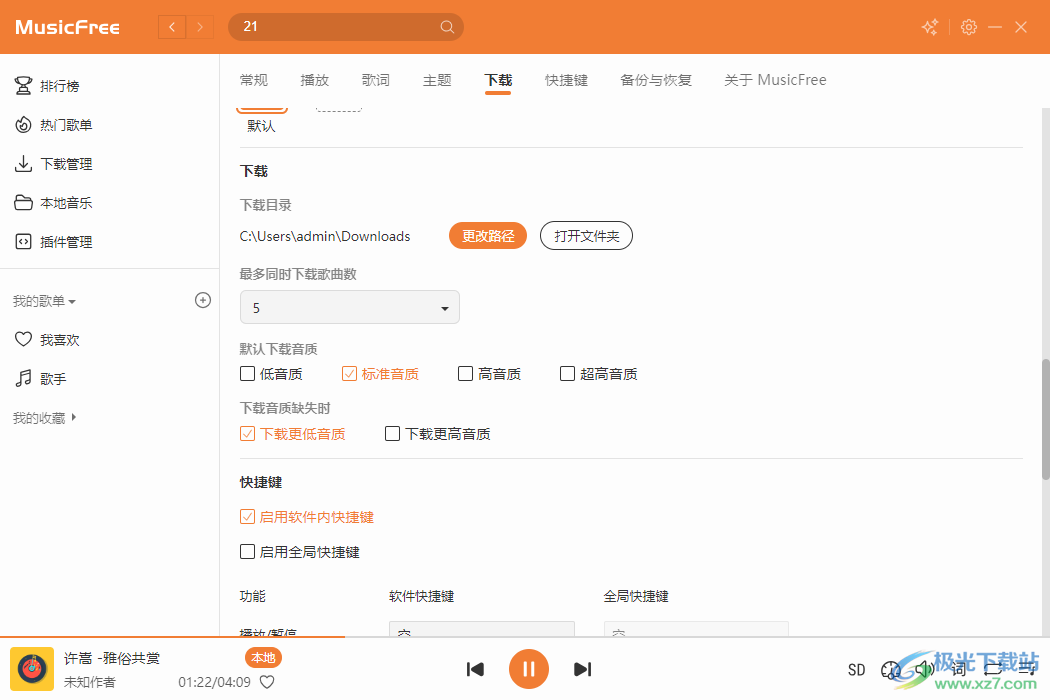
Task: Uncheck the 标准音质 quality option
Action: click(380, 374)
